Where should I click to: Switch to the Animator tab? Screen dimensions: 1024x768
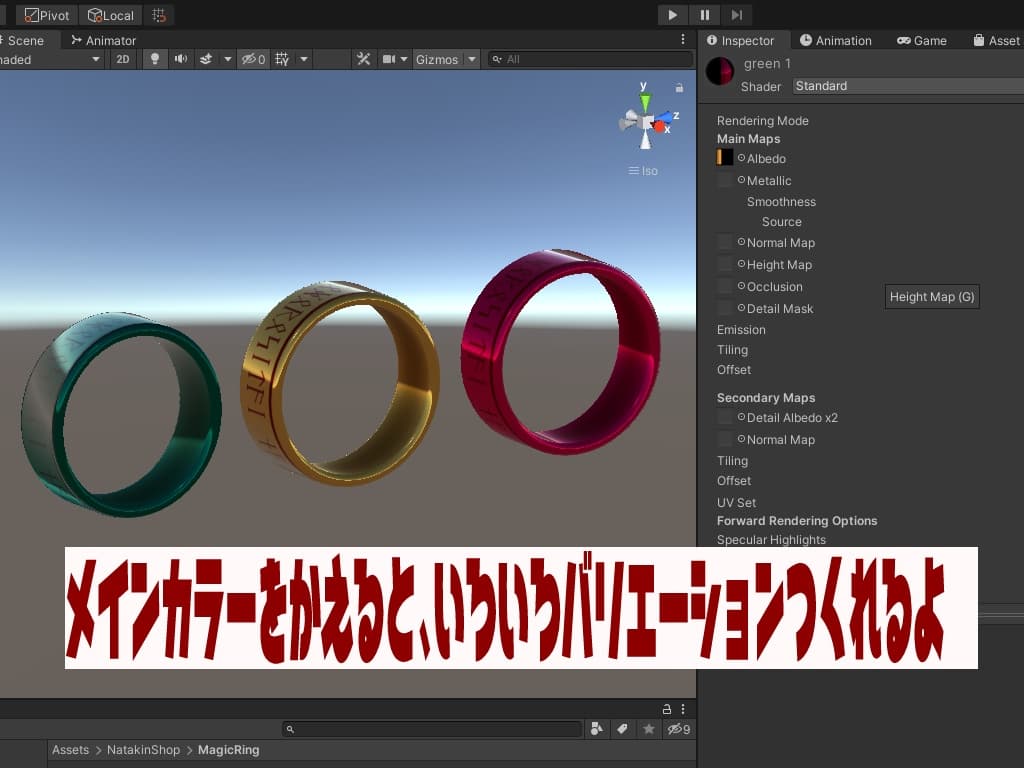tap(103, 40)
